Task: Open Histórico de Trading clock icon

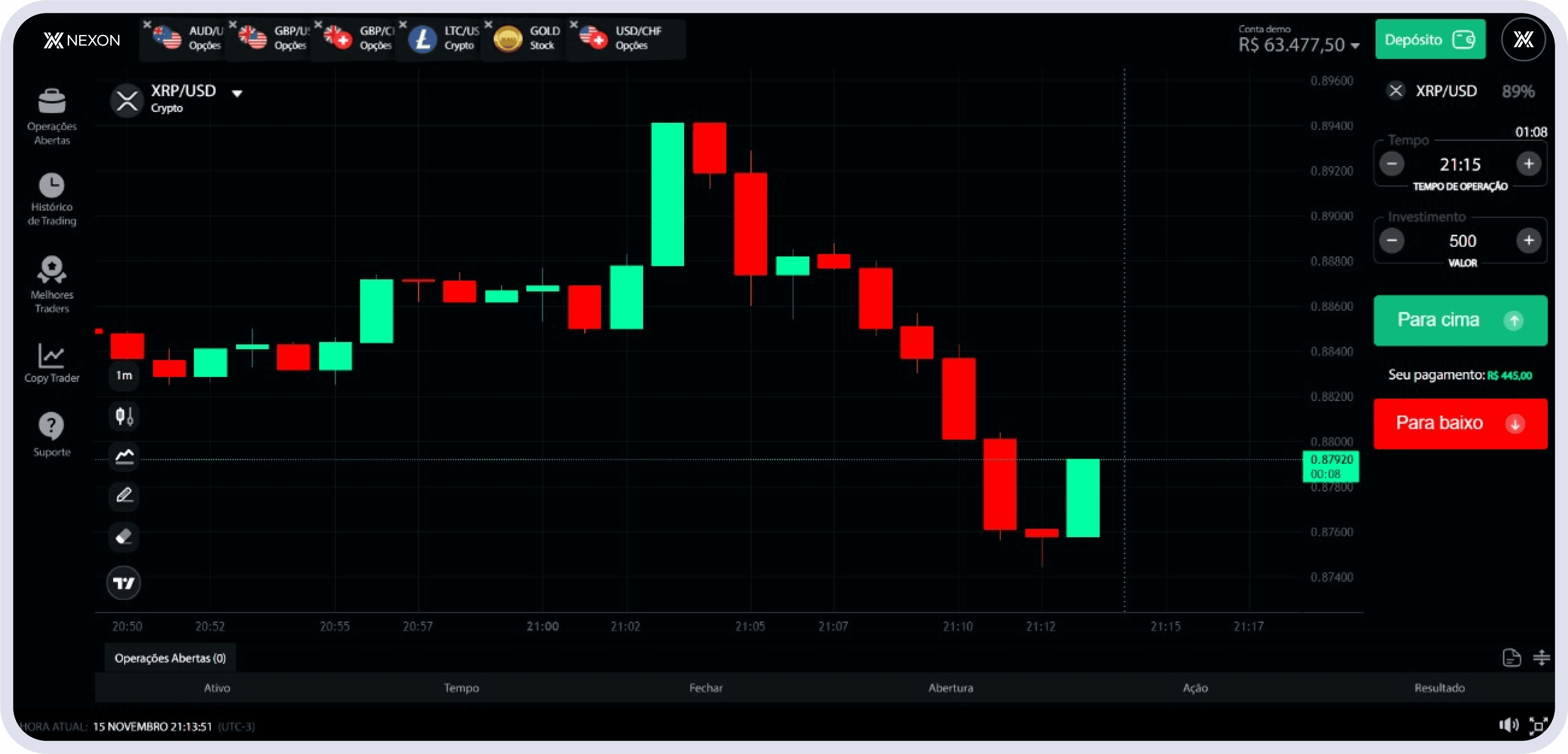Action: click(52, 185)
